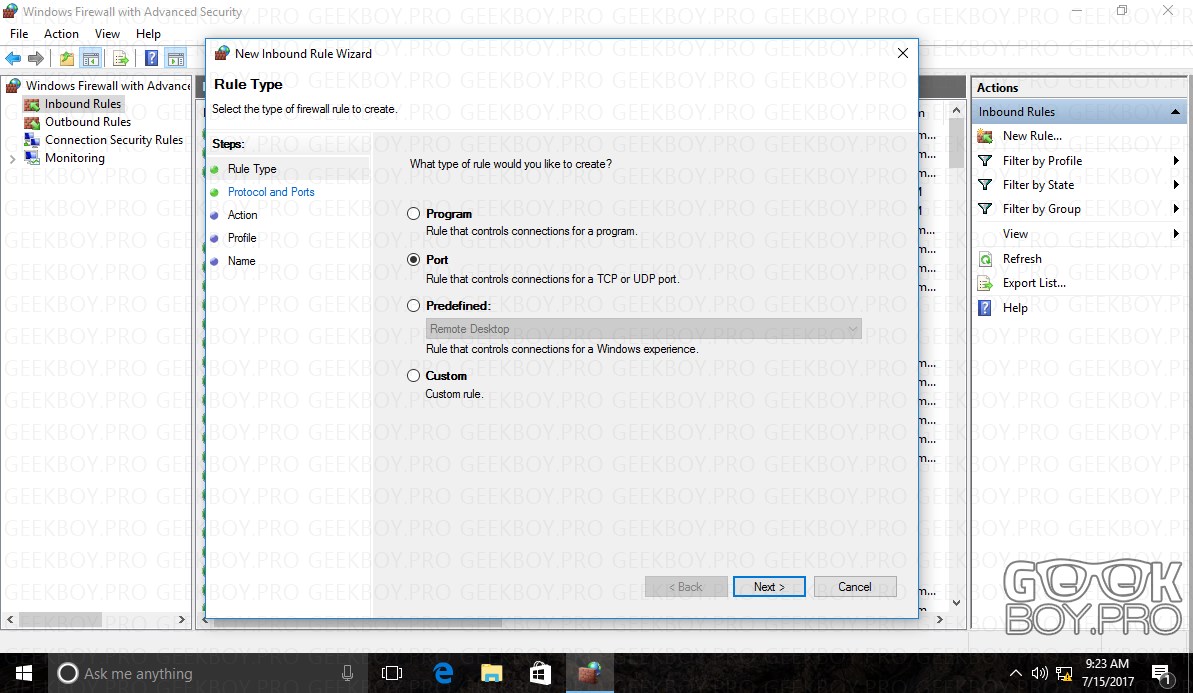Show hidden system tray icons
This screenshot has height=693, width=1193.
1015,673
